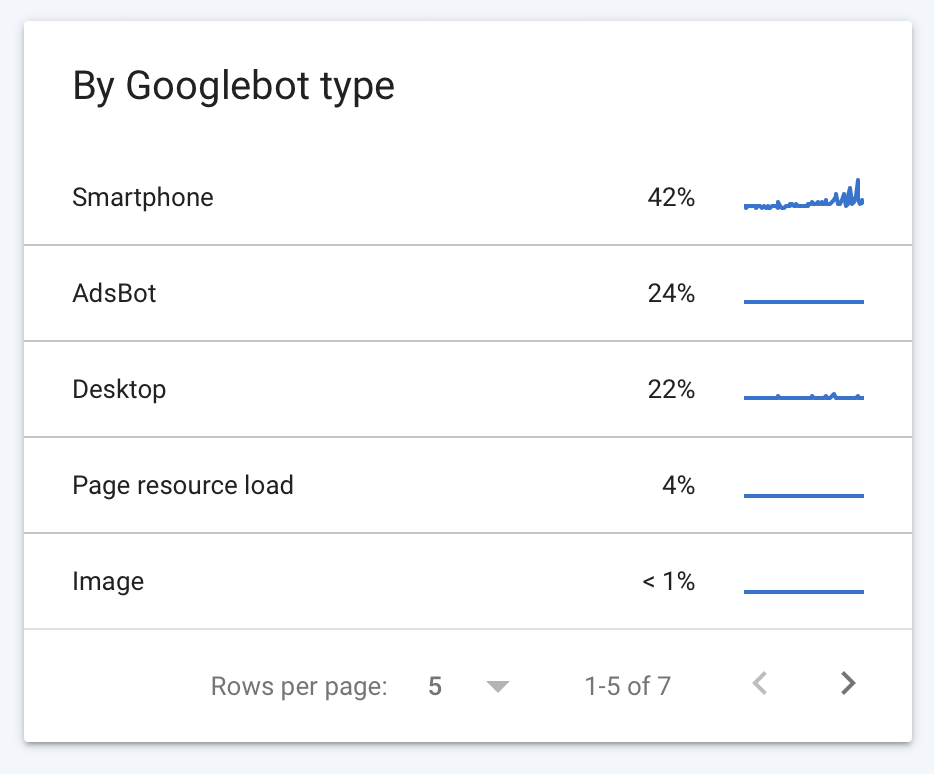The image size is (934, 774).
Task: Open the Image sparkline chart
Action: click(x=804, y=591)
